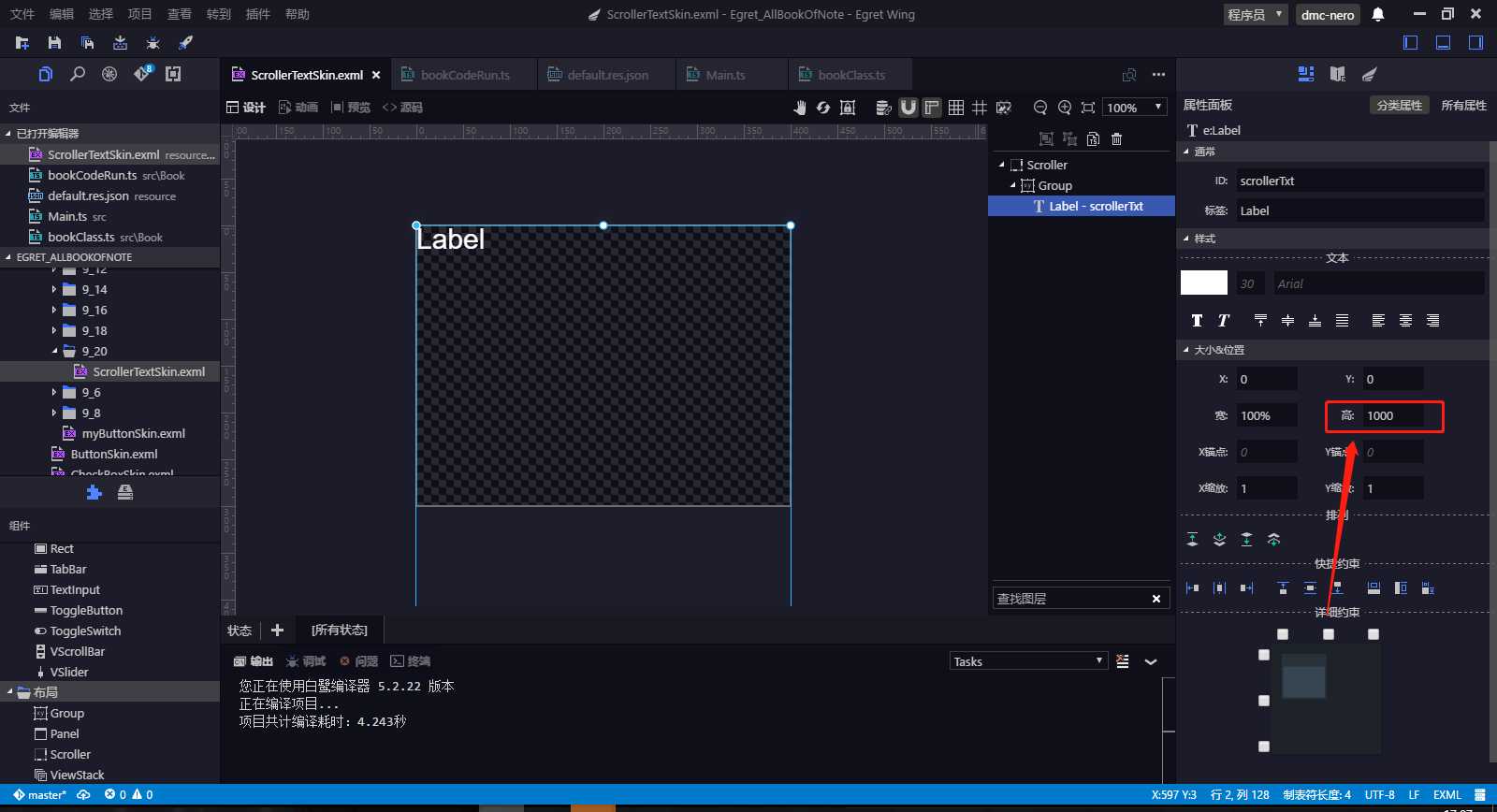Screen dimensions: 1497x812
Task: Switch to the 终端 terminal tab
Action: click(411, 661)
